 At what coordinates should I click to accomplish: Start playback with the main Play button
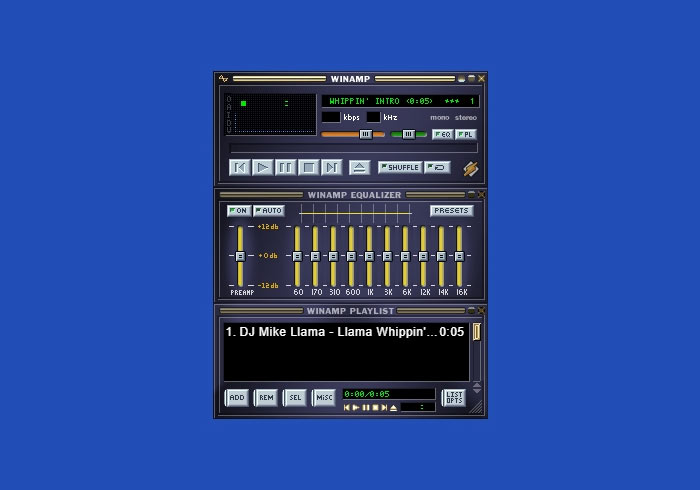coord(262,167)
